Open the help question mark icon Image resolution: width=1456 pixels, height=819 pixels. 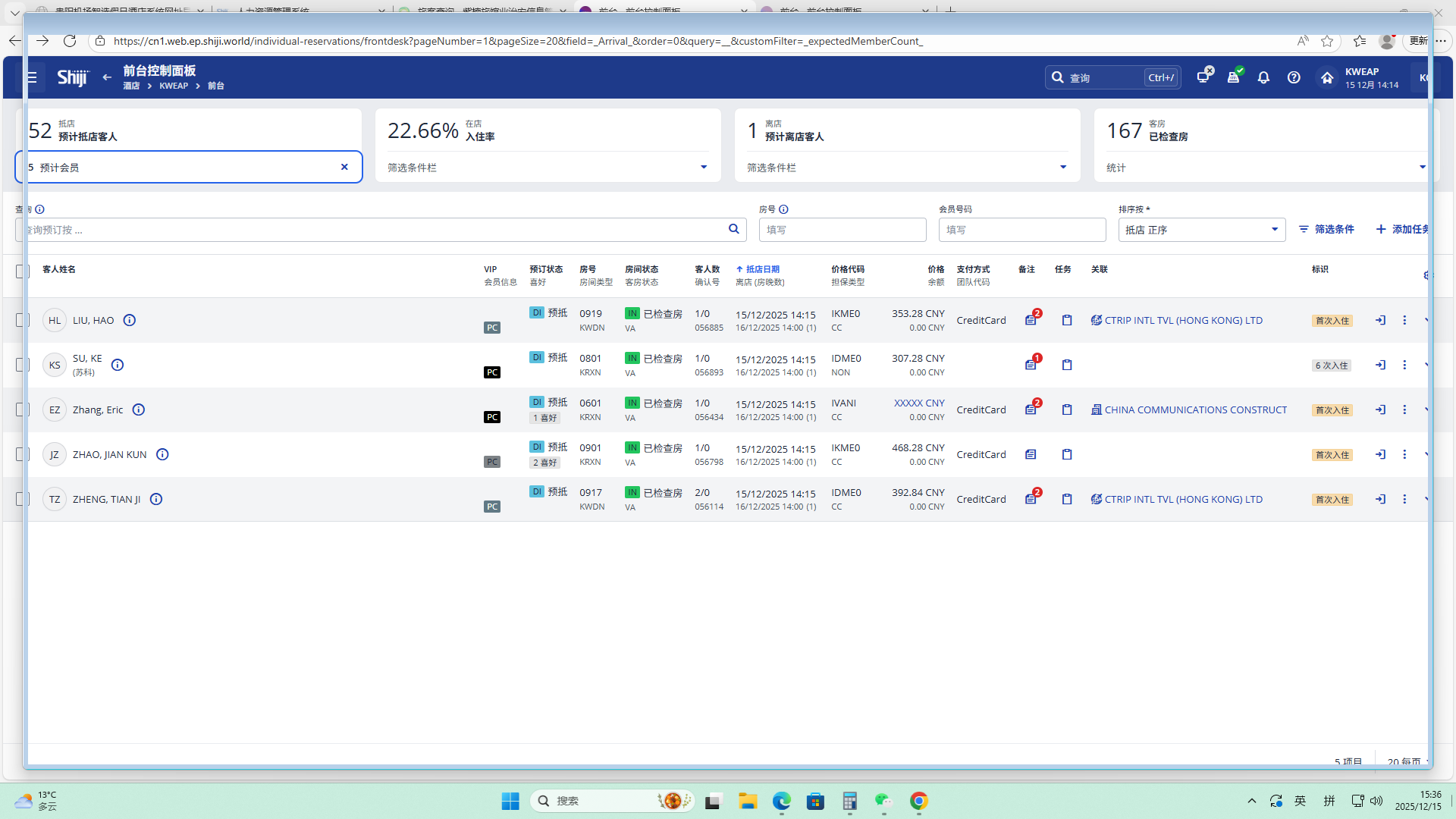point(1294,77)
